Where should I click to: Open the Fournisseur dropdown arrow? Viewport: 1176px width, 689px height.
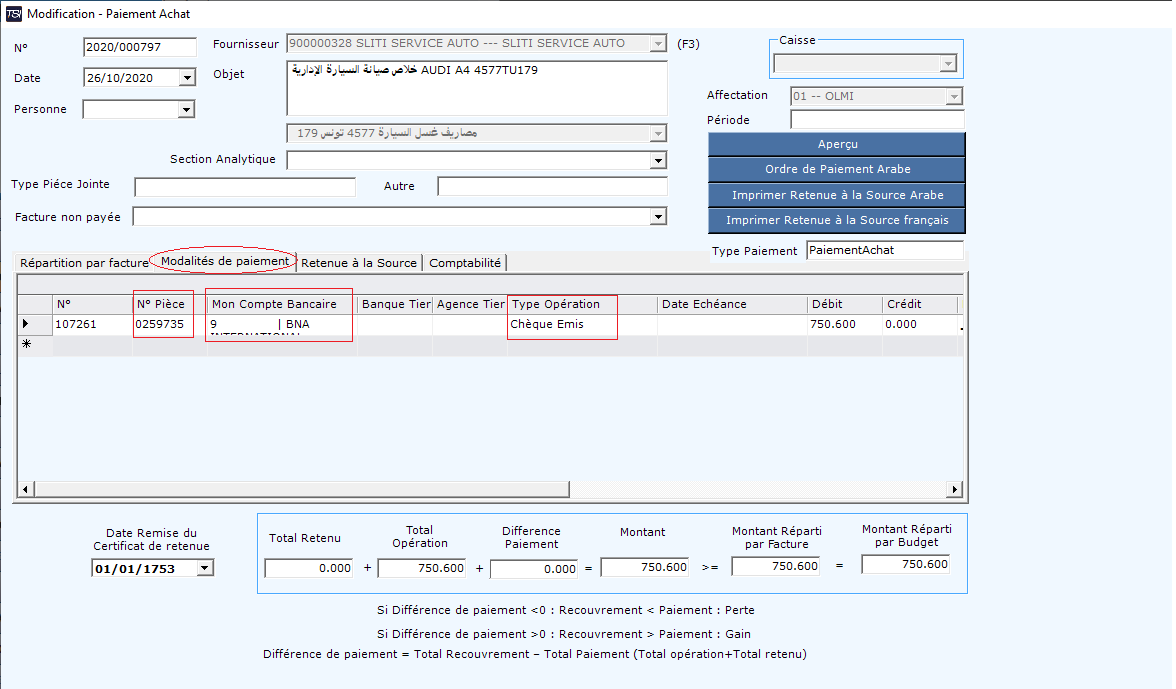pyautogui.click(x=658, y=43)
